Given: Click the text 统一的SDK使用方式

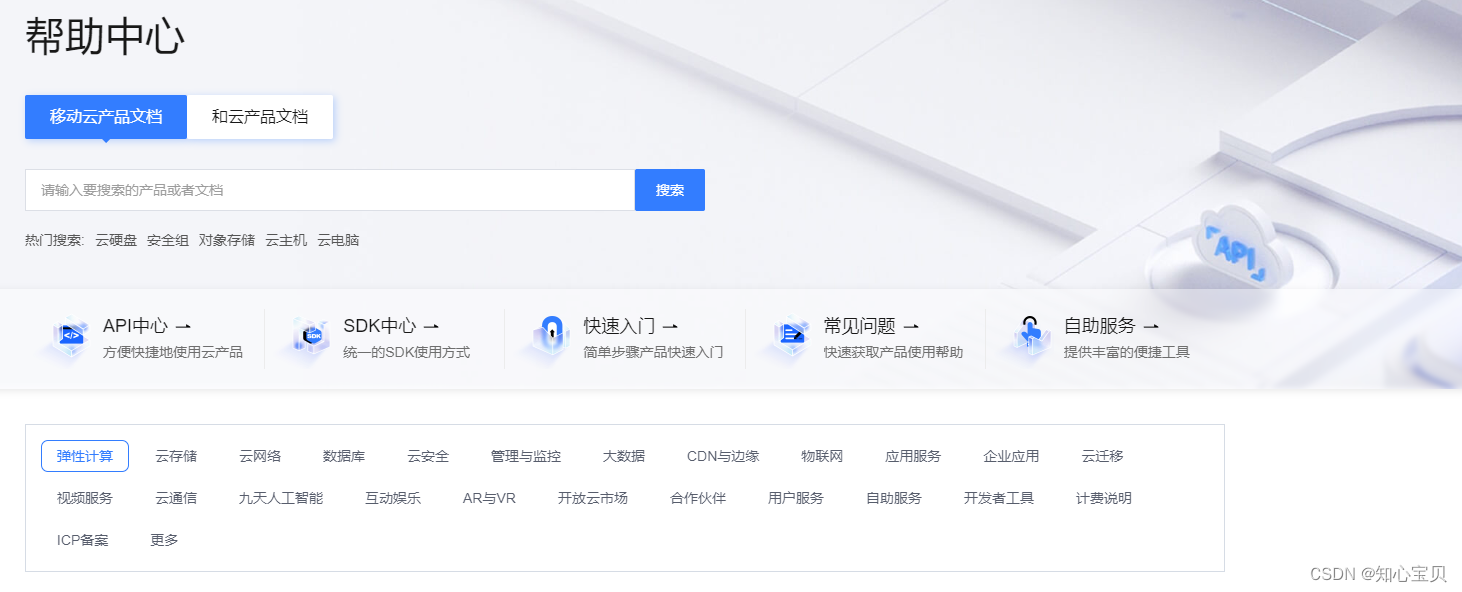Looking at the screenshot, I should [407, 352].
